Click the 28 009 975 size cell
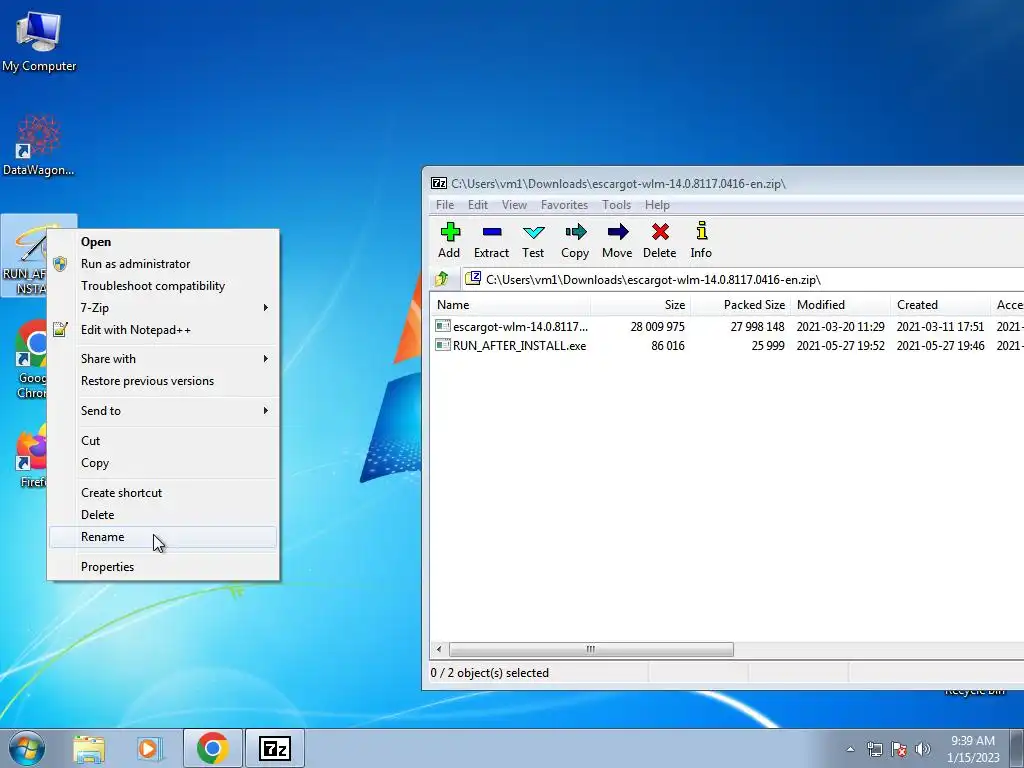The image size is (1024, 768). (x=658, y=327)
